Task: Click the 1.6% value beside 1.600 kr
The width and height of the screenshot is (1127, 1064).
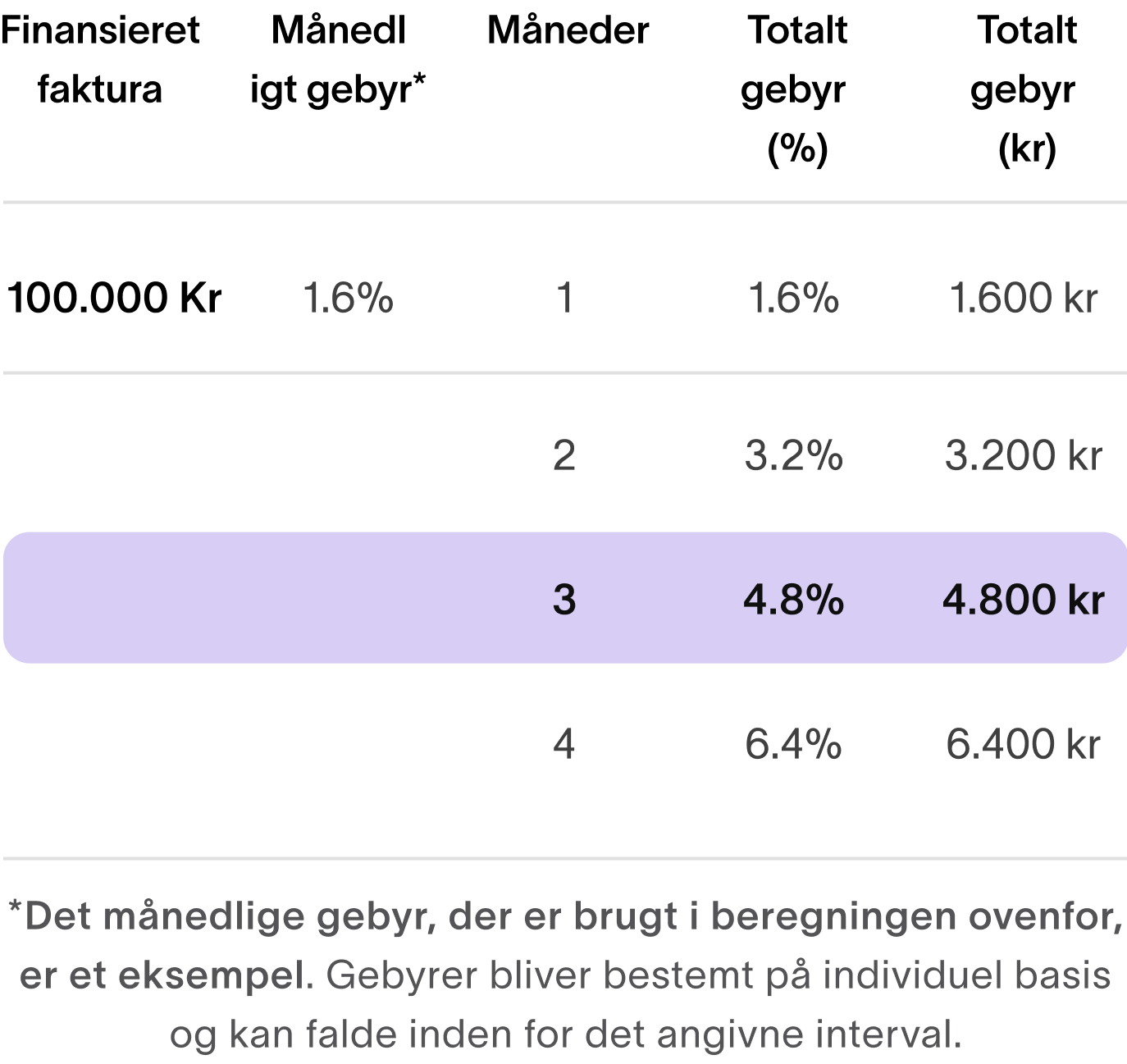Action: click(793, 298)
